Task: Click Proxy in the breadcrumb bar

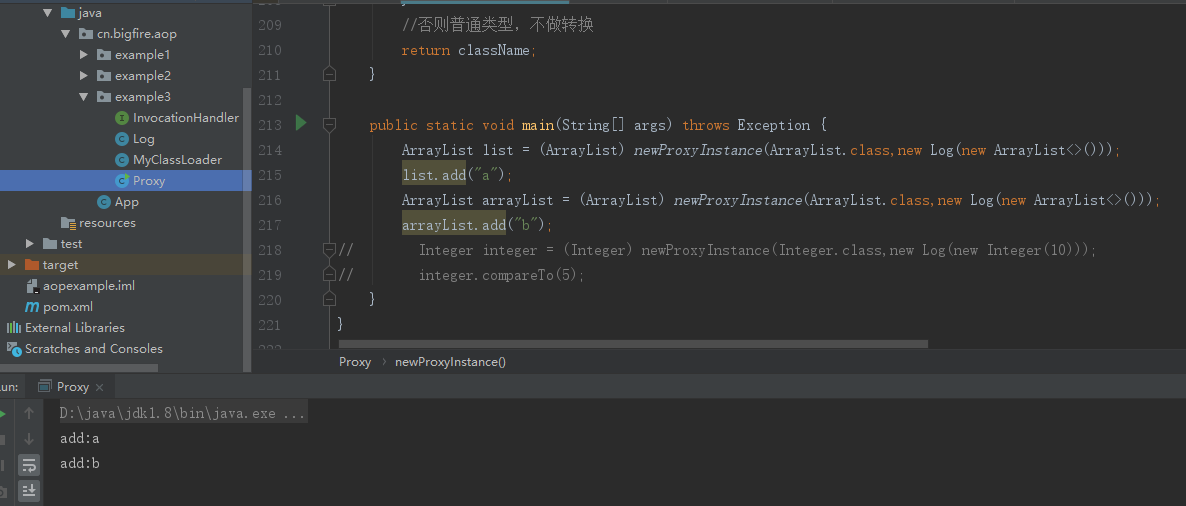Action: point(355,362)
